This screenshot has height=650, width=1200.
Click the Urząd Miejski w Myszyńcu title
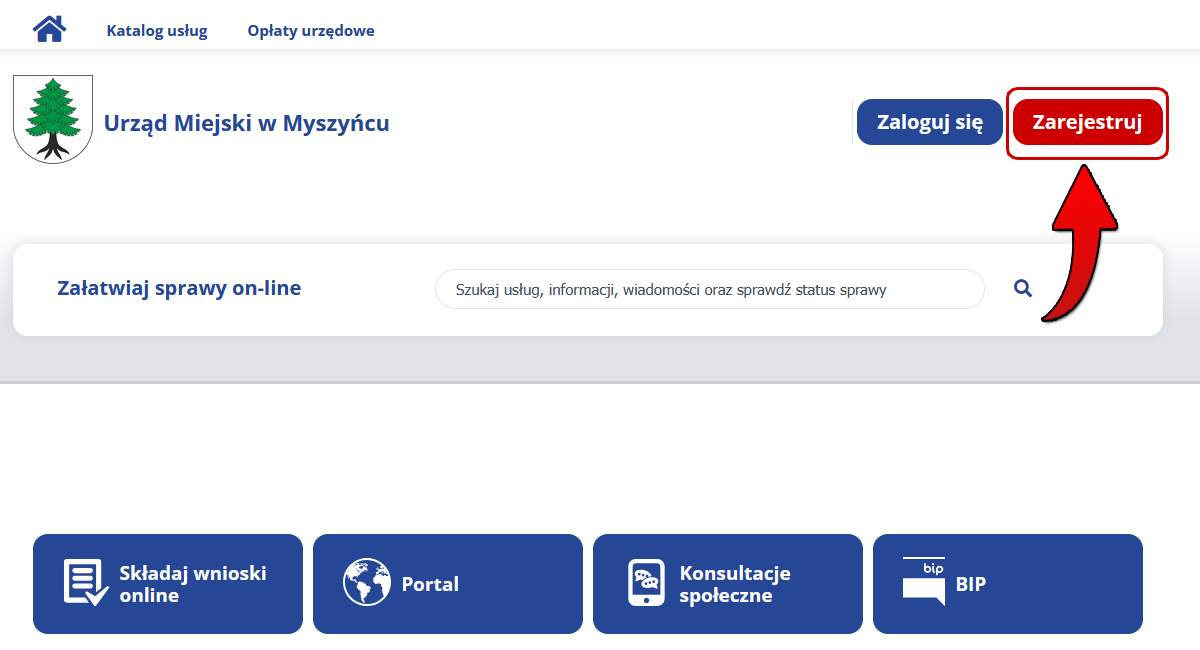pyautogui.click(x=247, y=123)
